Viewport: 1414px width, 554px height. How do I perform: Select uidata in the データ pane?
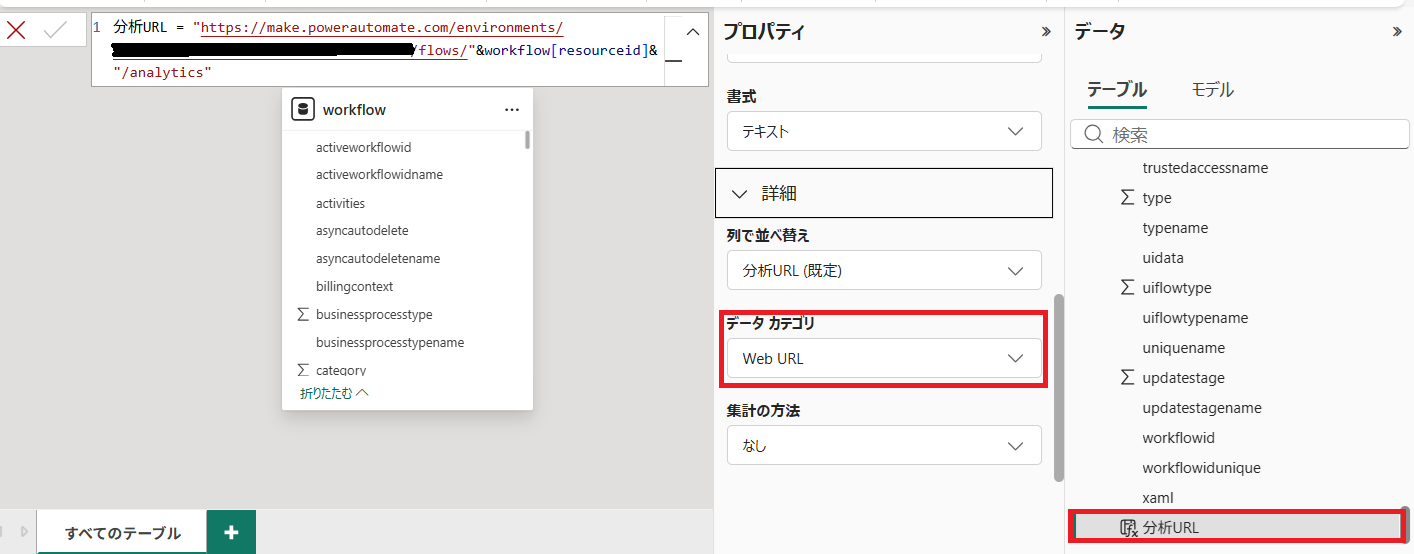pyautogui.click(x=1163, y=258)
